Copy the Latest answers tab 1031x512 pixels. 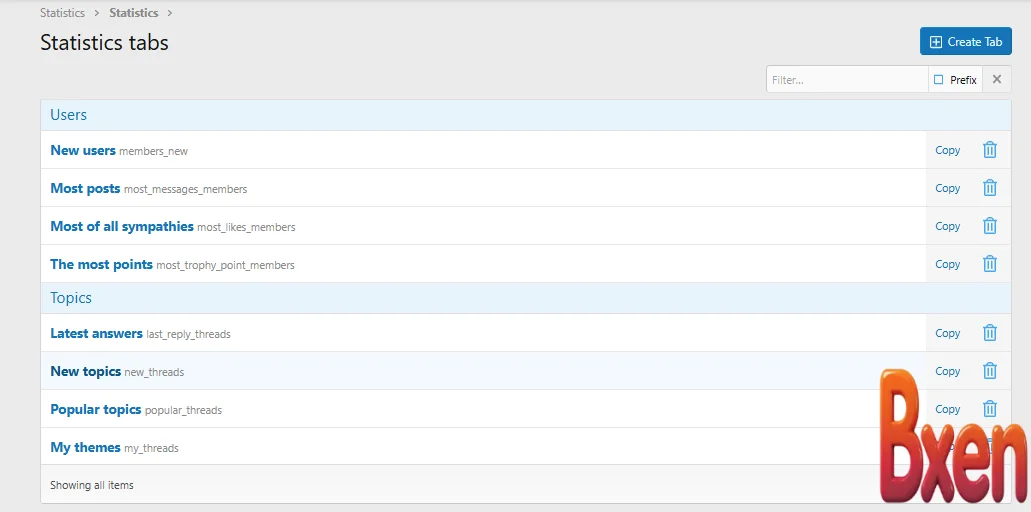point(947,333)
